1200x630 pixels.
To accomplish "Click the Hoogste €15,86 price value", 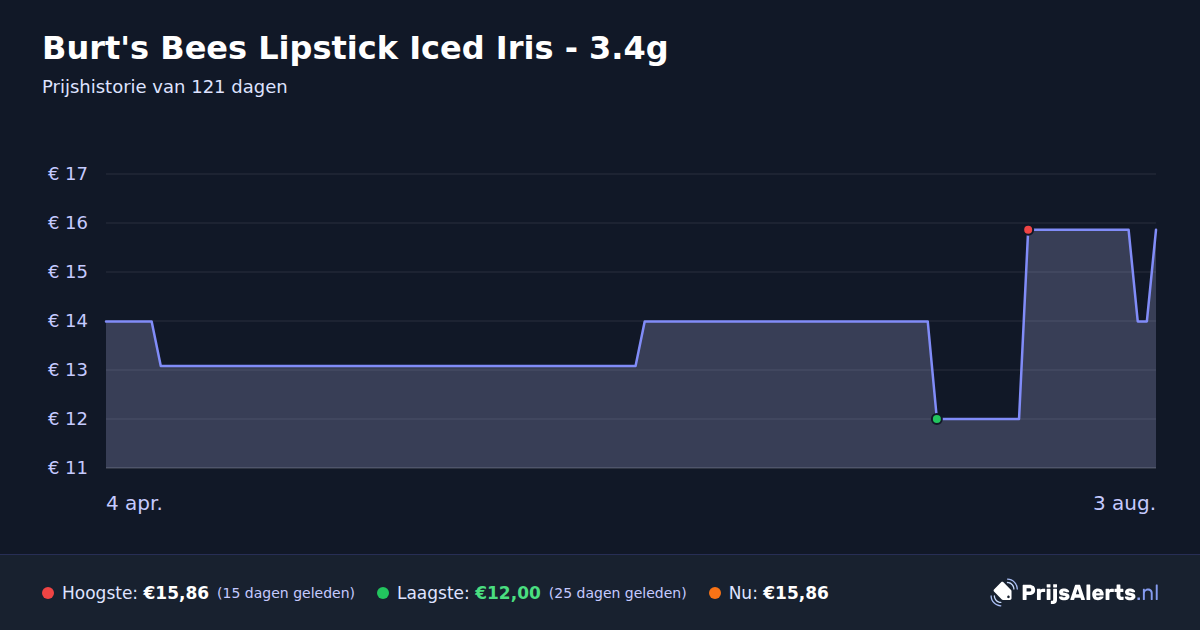I will pyautogui.click(x=176, y=593).
